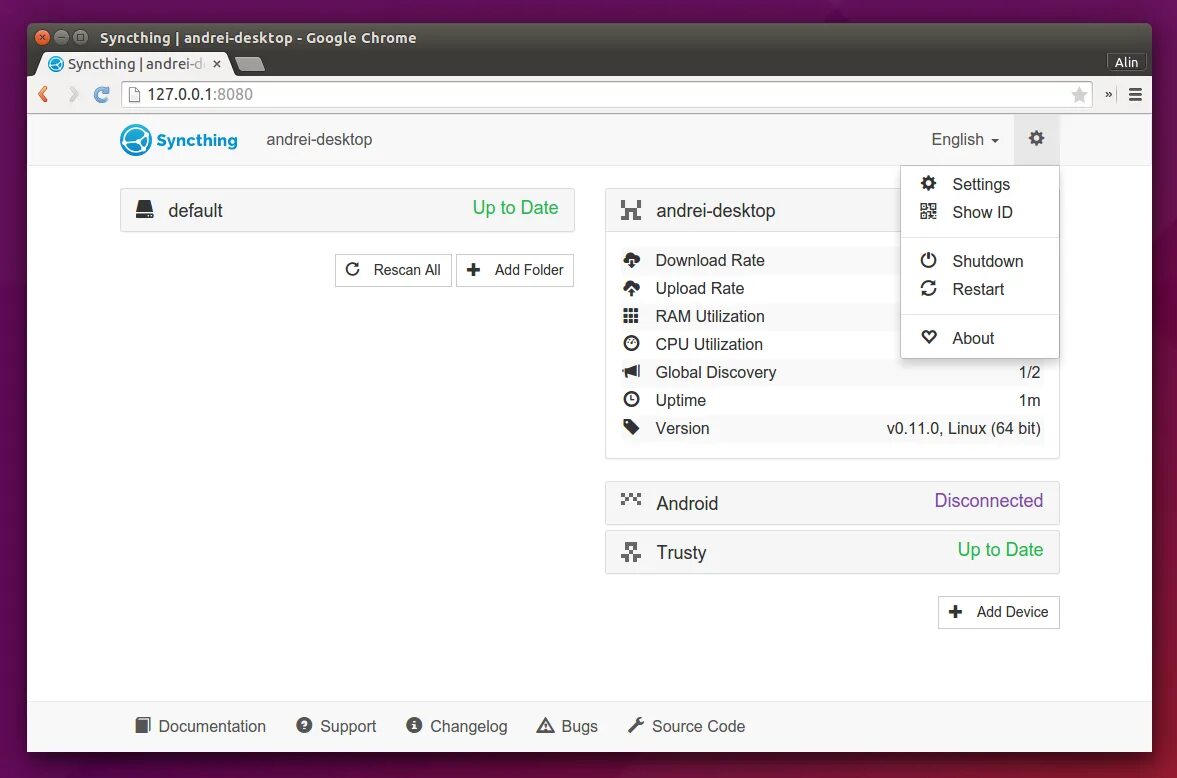Click the Bugs warning triangle icon
This screenshot has height=778, width=1177.
tap(546, 725)
